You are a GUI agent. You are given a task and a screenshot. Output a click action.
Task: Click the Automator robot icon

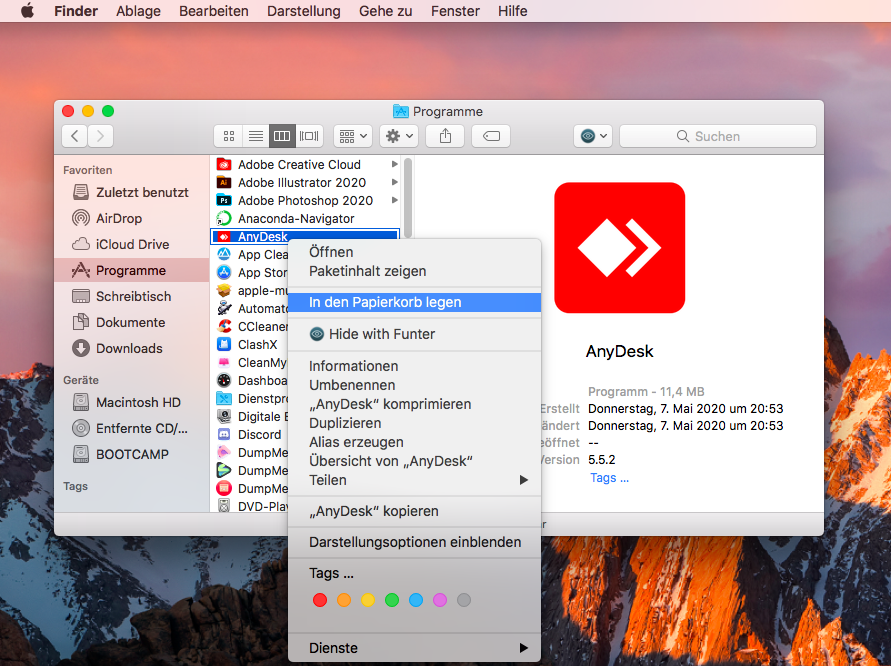pyautogui.click(x=224, y=309)
